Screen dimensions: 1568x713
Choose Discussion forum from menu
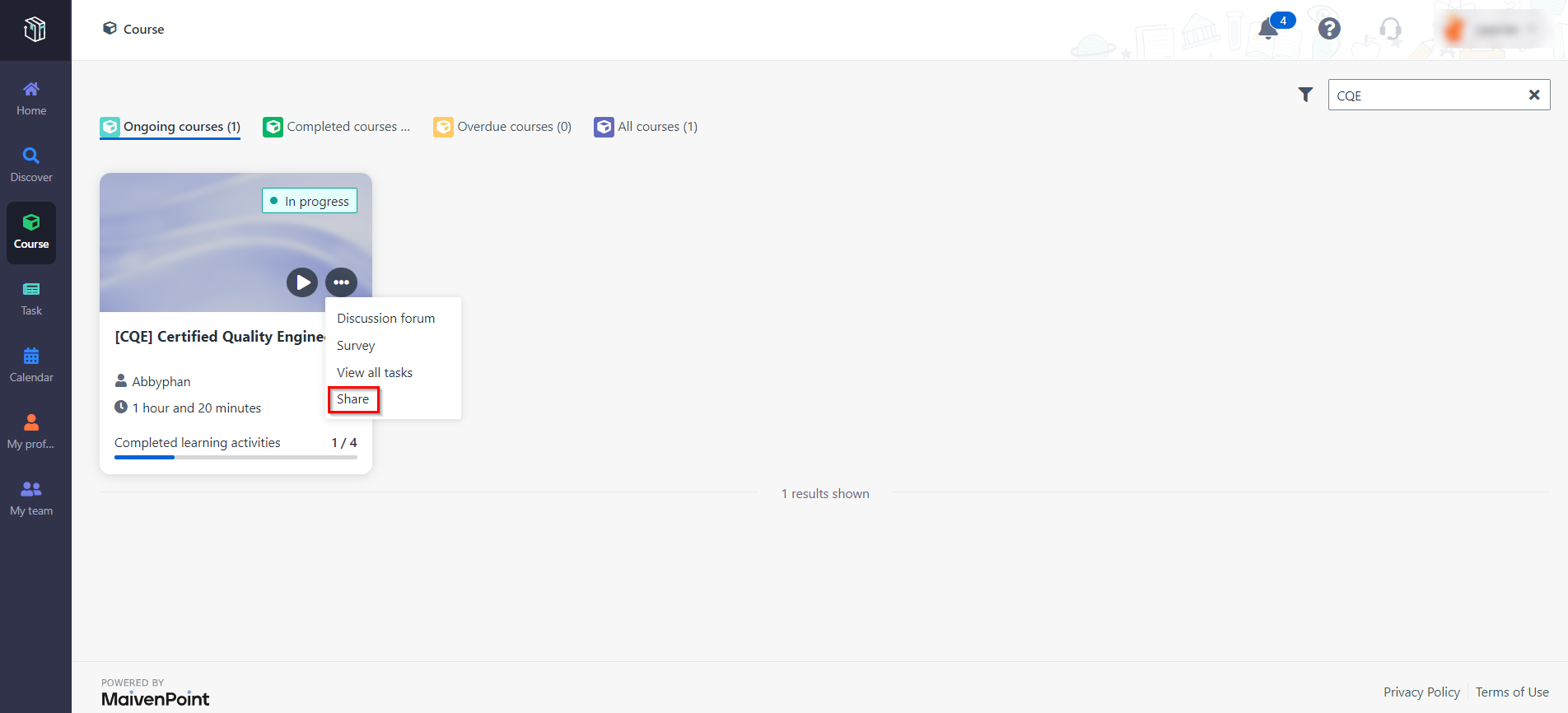(385, 319)
